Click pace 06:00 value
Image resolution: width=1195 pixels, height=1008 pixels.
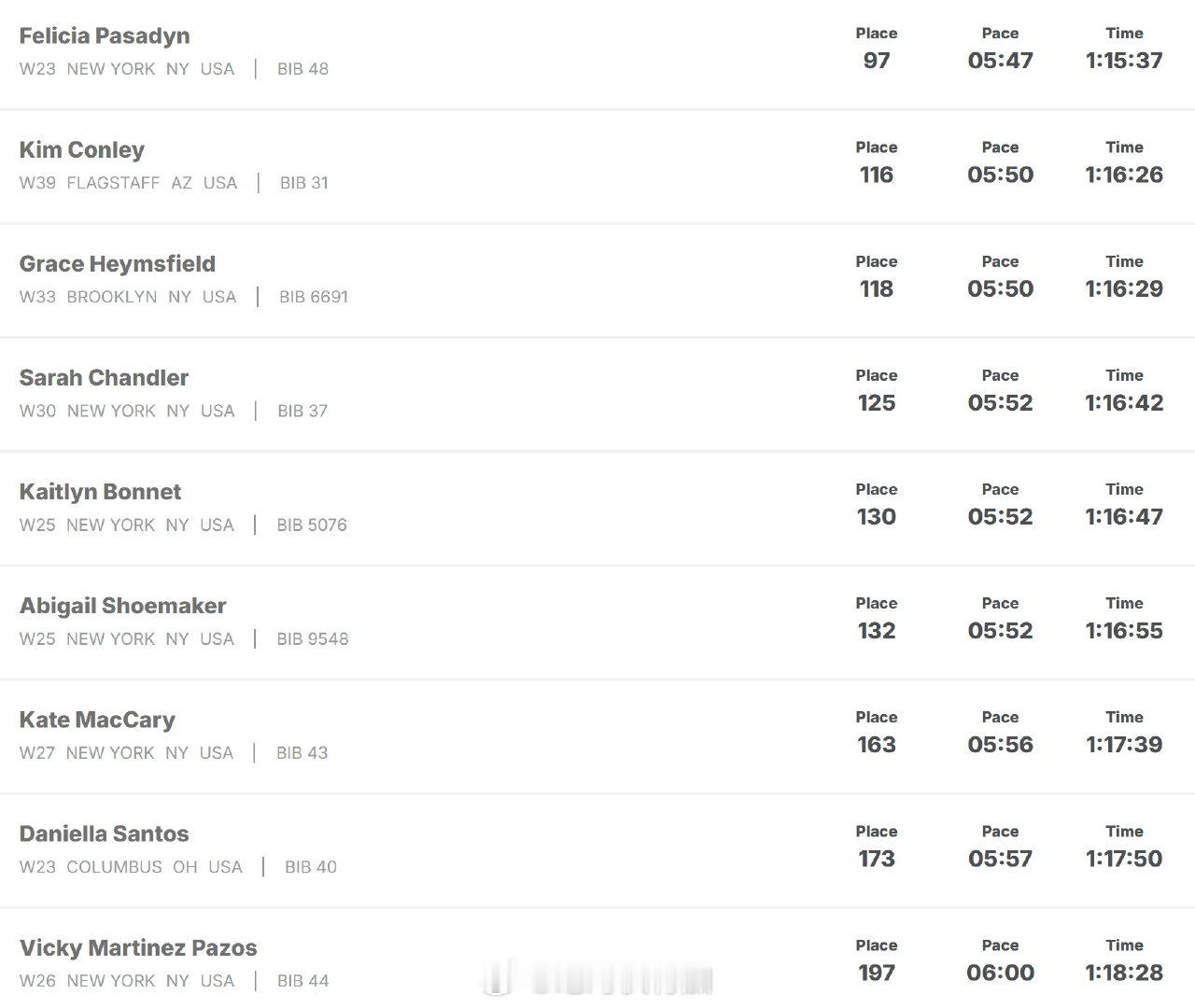pyautogui.click(x=1000, y=973)
